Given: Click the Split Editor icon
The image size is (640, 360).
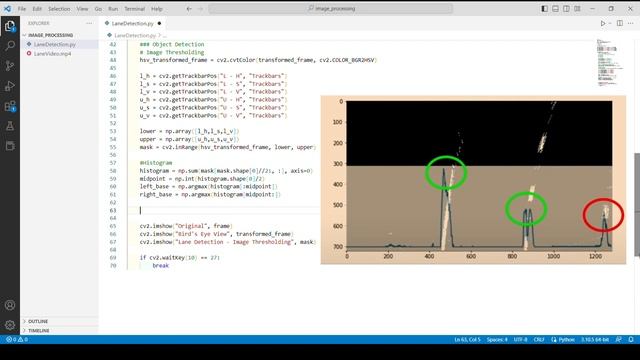Looking at the screenshot, I should click(620, 23).
